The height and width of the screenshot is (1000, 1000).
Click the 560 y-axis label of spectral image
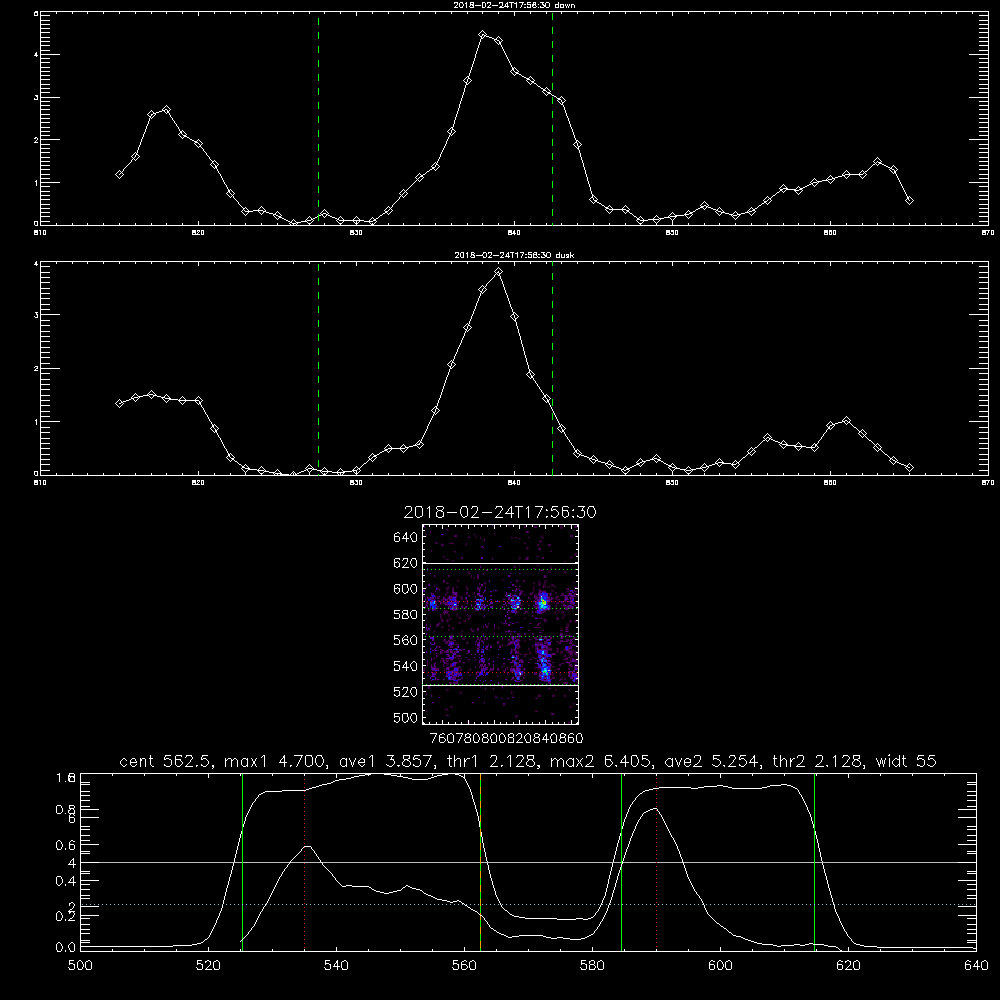point(406,640)
